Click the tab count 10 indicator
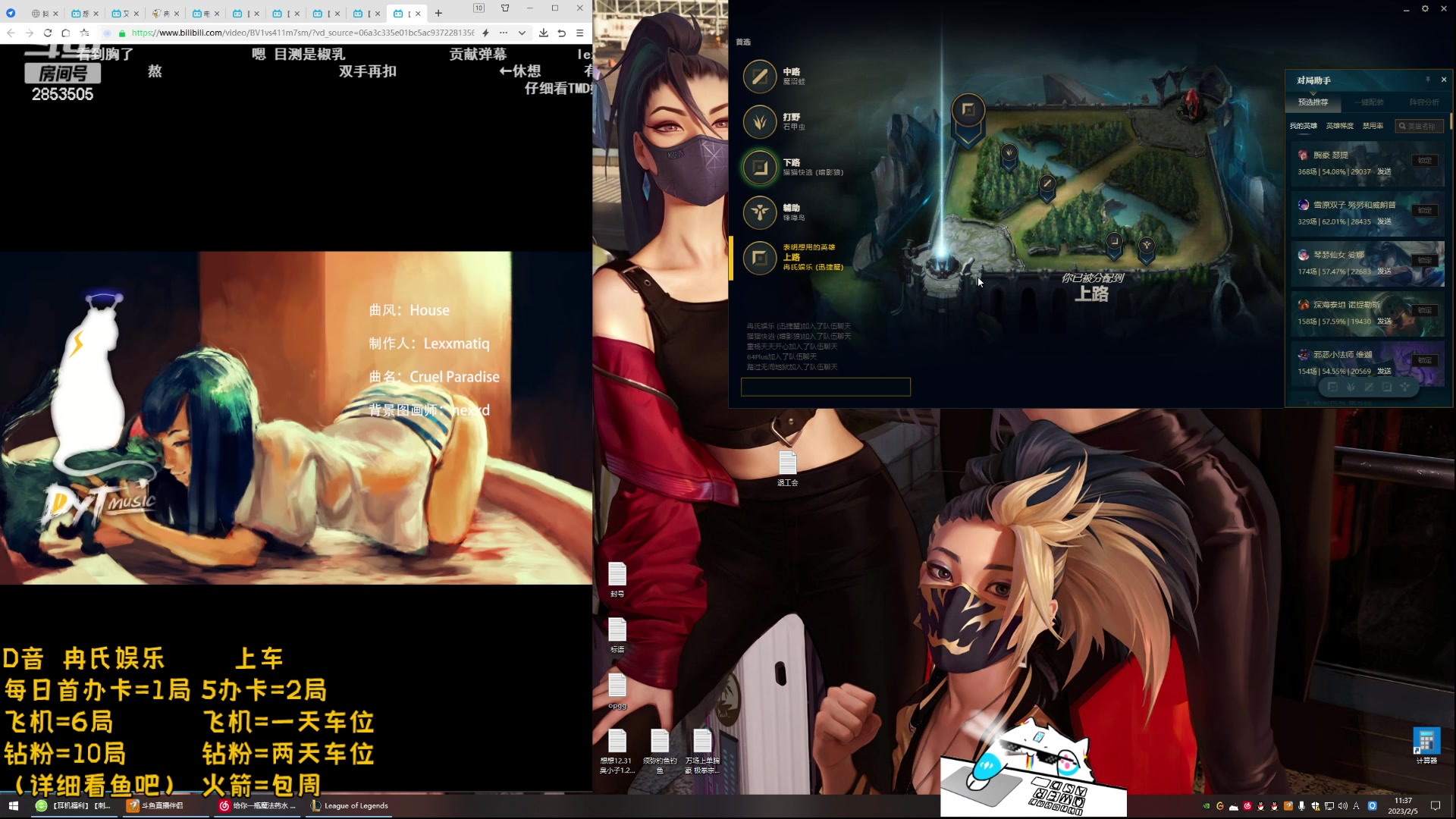The image size is (1456, 819). pyautogui.click(x=479, y=8)
